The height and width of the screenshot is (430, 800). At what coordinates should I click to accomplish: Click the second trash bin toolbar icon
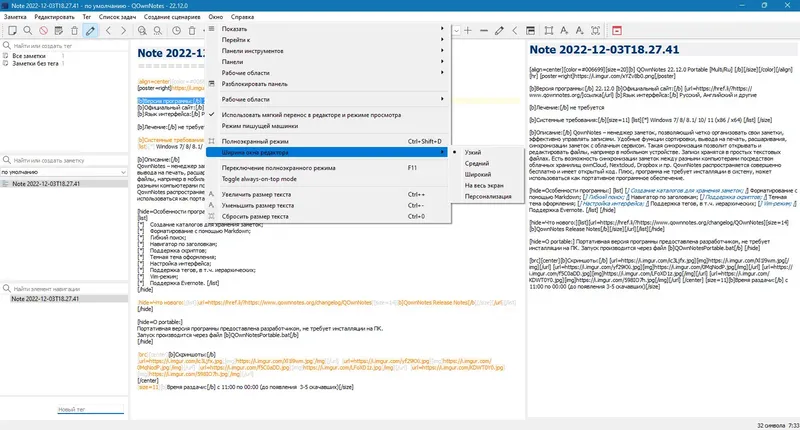[192, 31]
